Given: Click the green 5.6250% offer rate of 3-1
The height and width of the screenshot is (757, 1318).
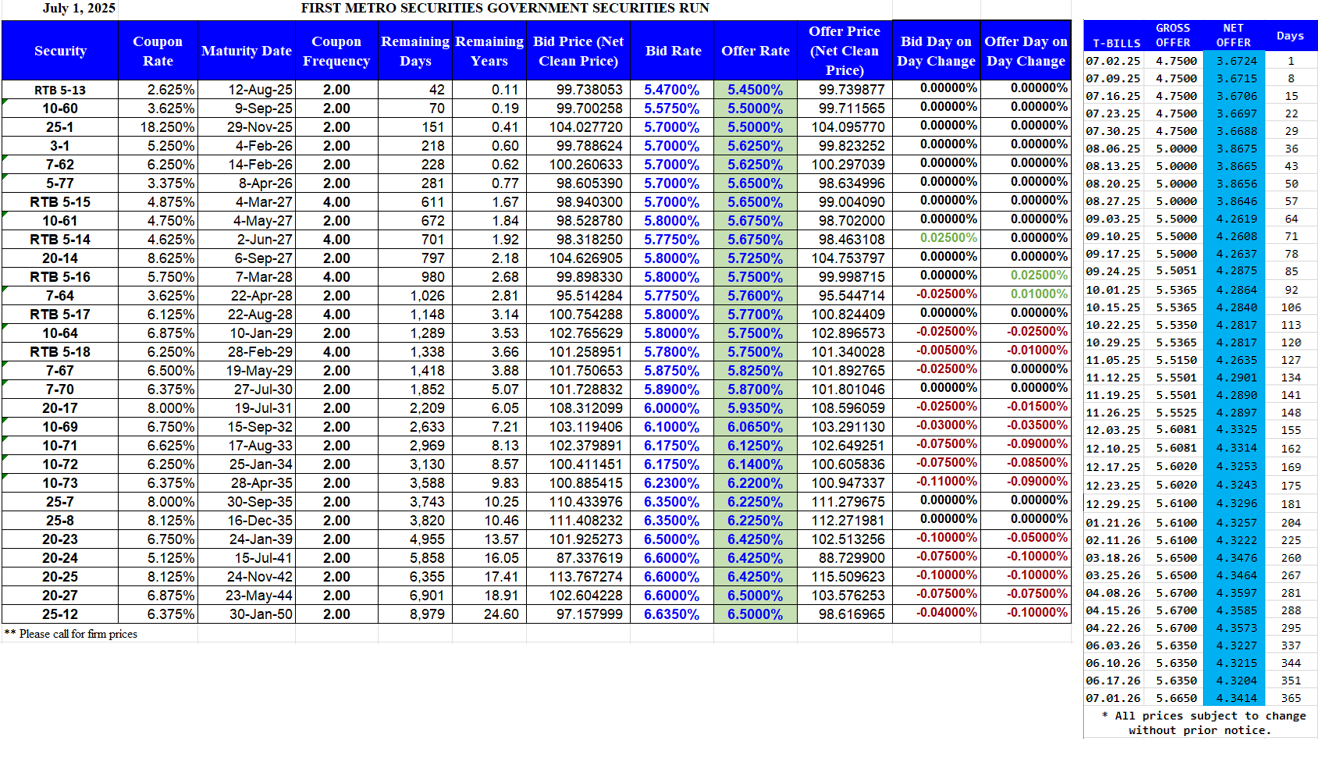Looking at the screenshot, I should pos(755,145).
